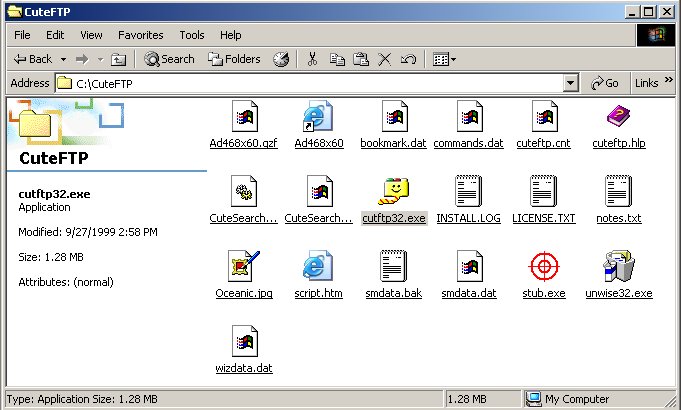The image size is (681, 410).
Task: Click the Undo toolbar icon
Action: [408, 59]
